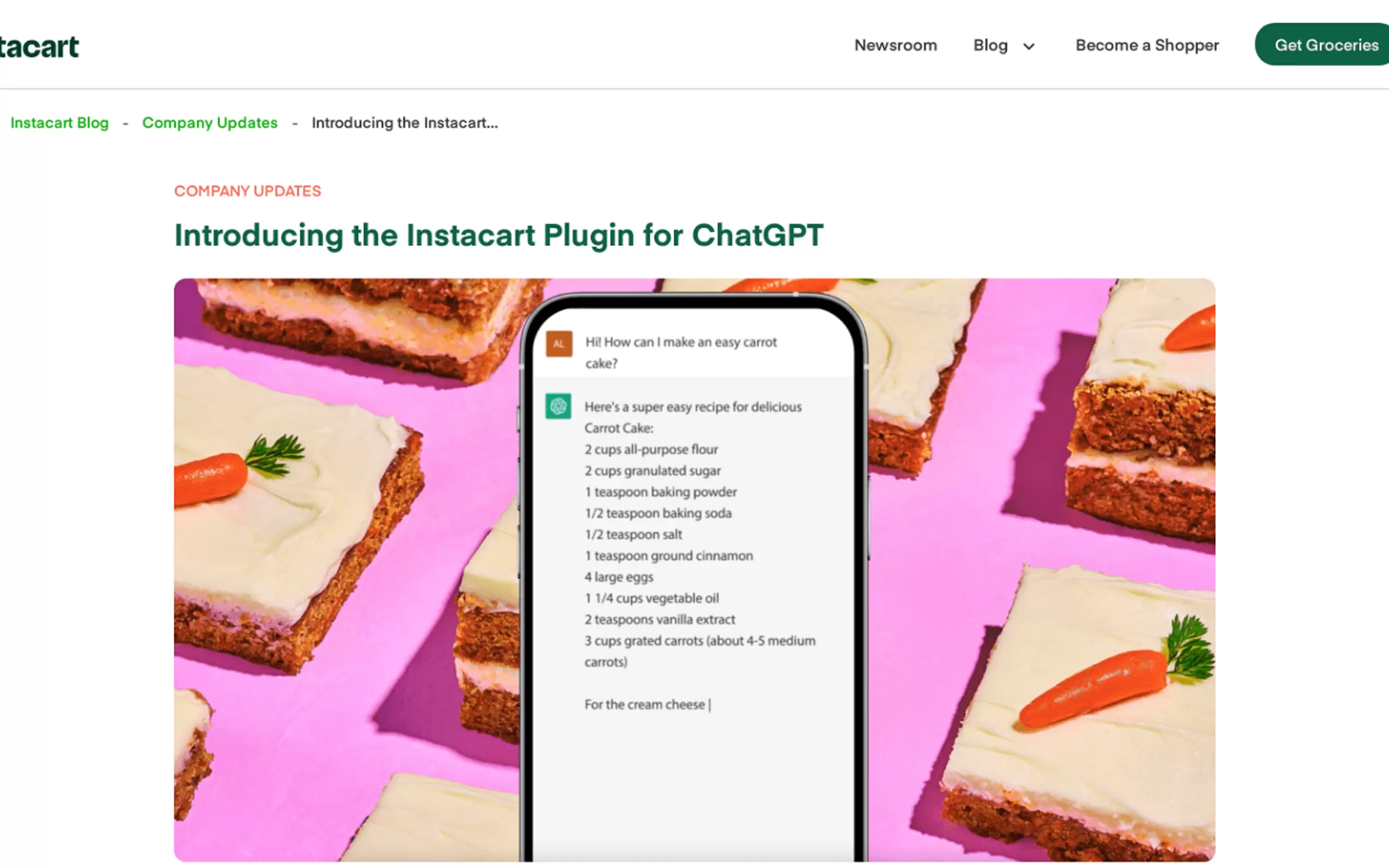Click the '4 large eggs' recipe line
The width and height of the screenshot is (1389, 868).
619,577
